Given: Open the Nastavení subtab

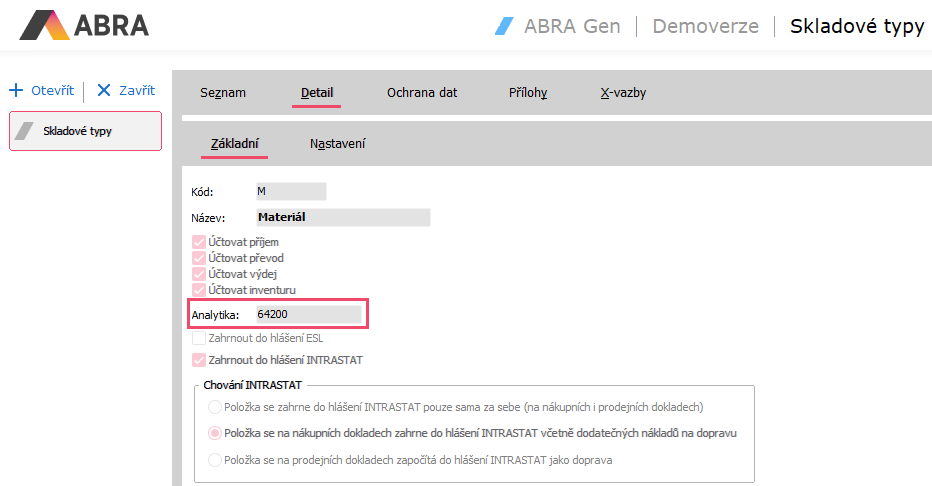Looking at the screenshot, I should [x=337, y=144].
